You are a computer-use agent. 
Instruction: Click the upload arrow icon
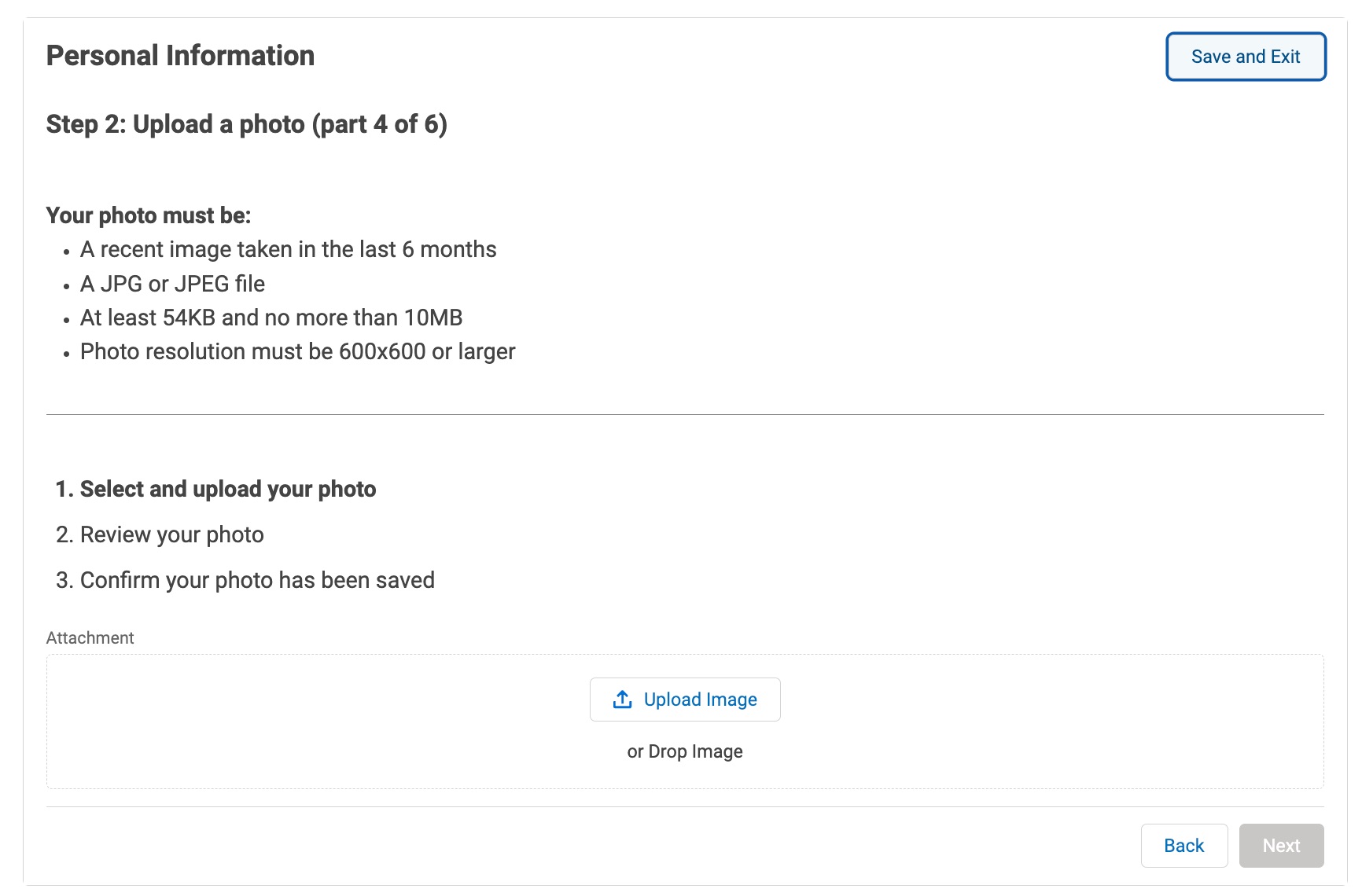[x=622, y=700]
